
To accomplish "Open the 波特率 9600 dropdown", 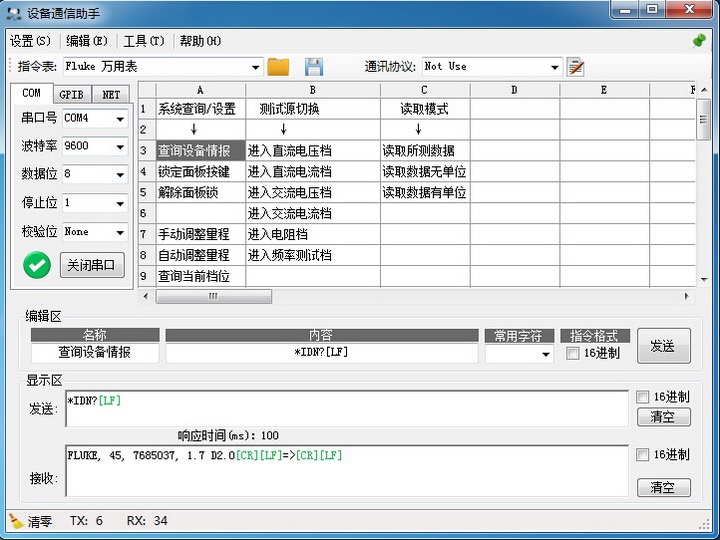I will [x=120, y=147].
